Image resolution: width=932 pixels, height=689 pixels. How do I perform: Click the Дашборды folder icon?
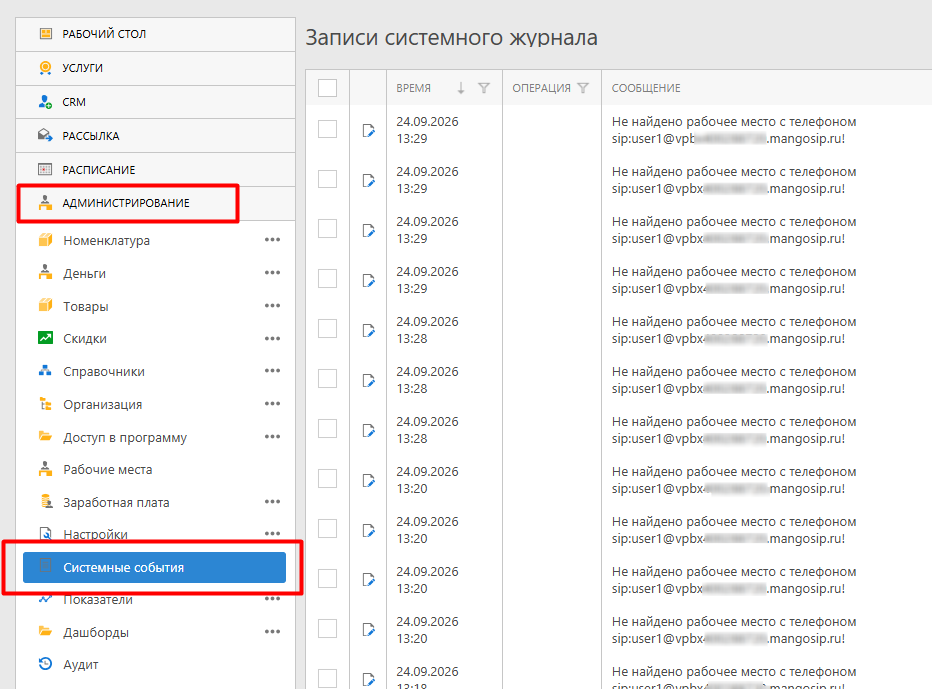45,631
